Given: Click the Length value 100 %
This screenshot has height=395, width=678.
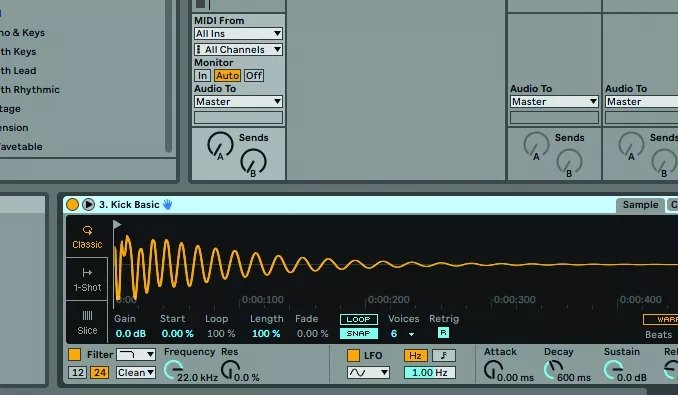Looking at the screenshot, I should point(266,334).
